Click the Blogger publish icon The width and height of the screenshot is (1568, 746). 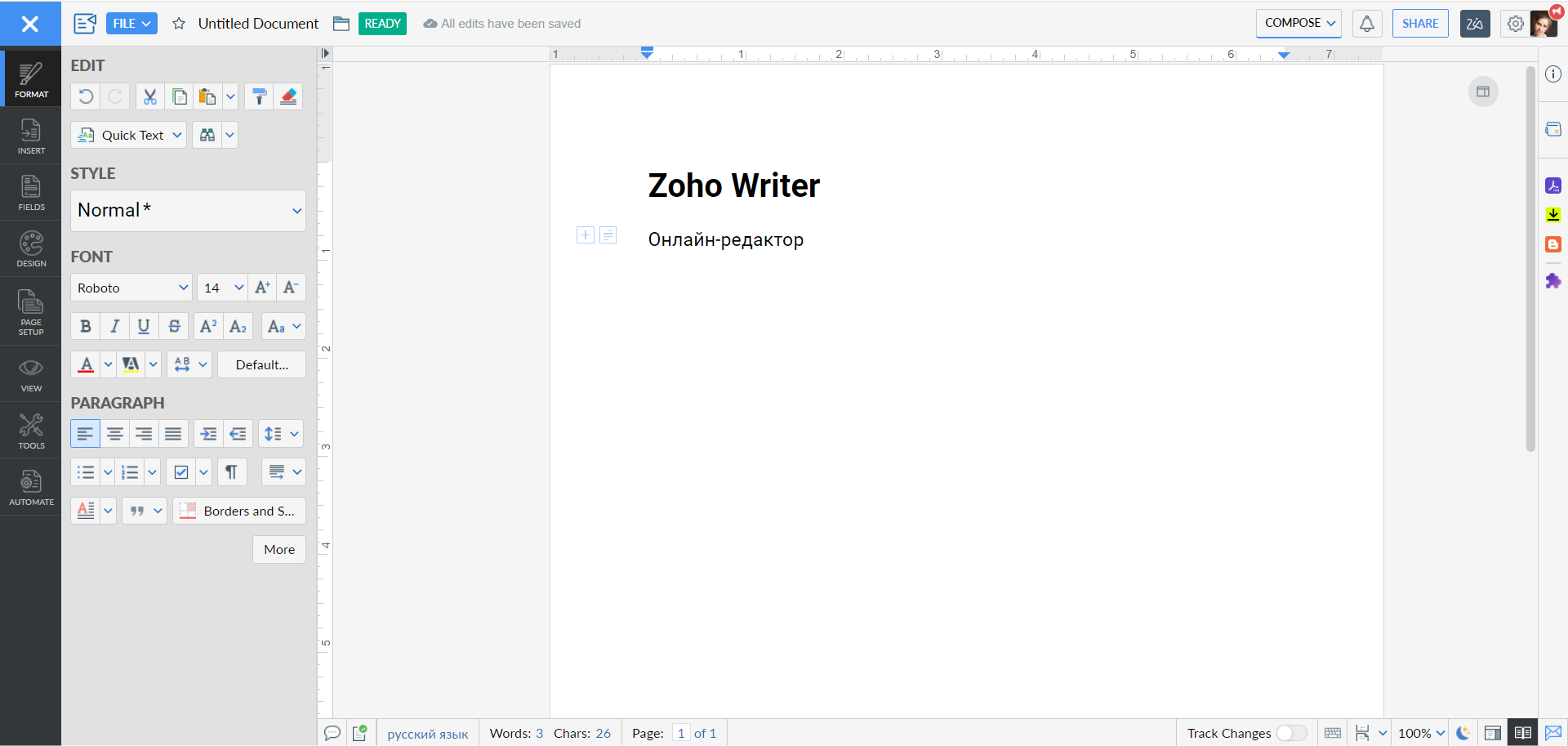1553,244
